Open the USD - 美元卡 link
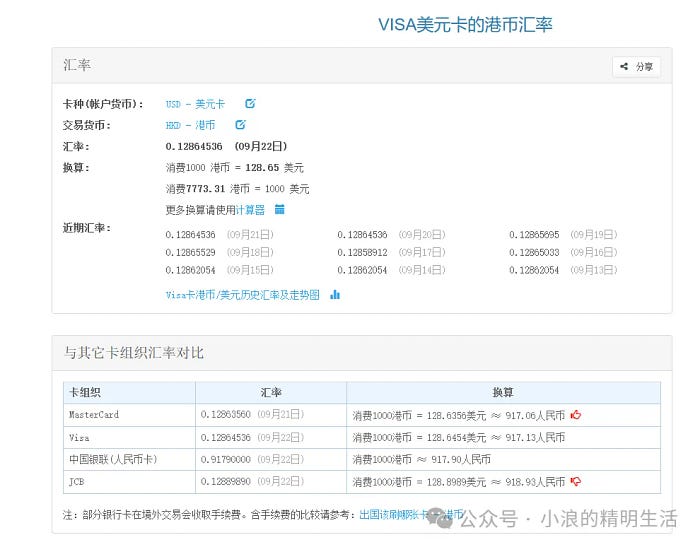Viewport: 700px width, 547px height. tap(195, 104)
